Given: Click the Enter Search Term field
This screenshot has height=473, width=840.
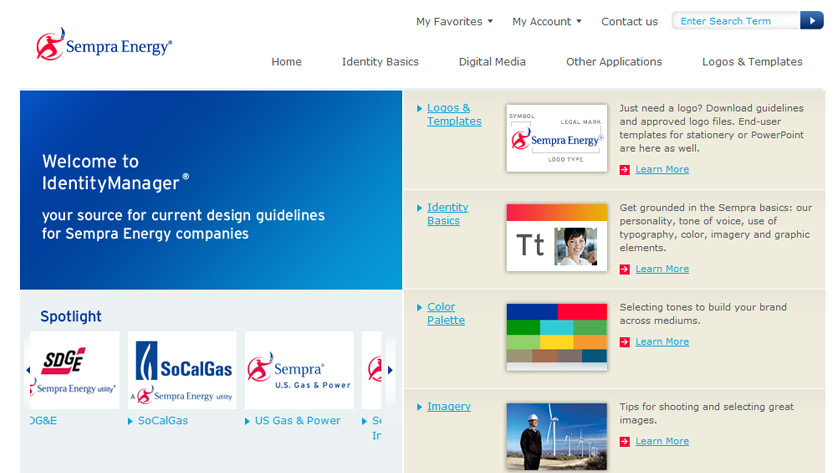Looking at the screenshot, I should tap(736, 21).
